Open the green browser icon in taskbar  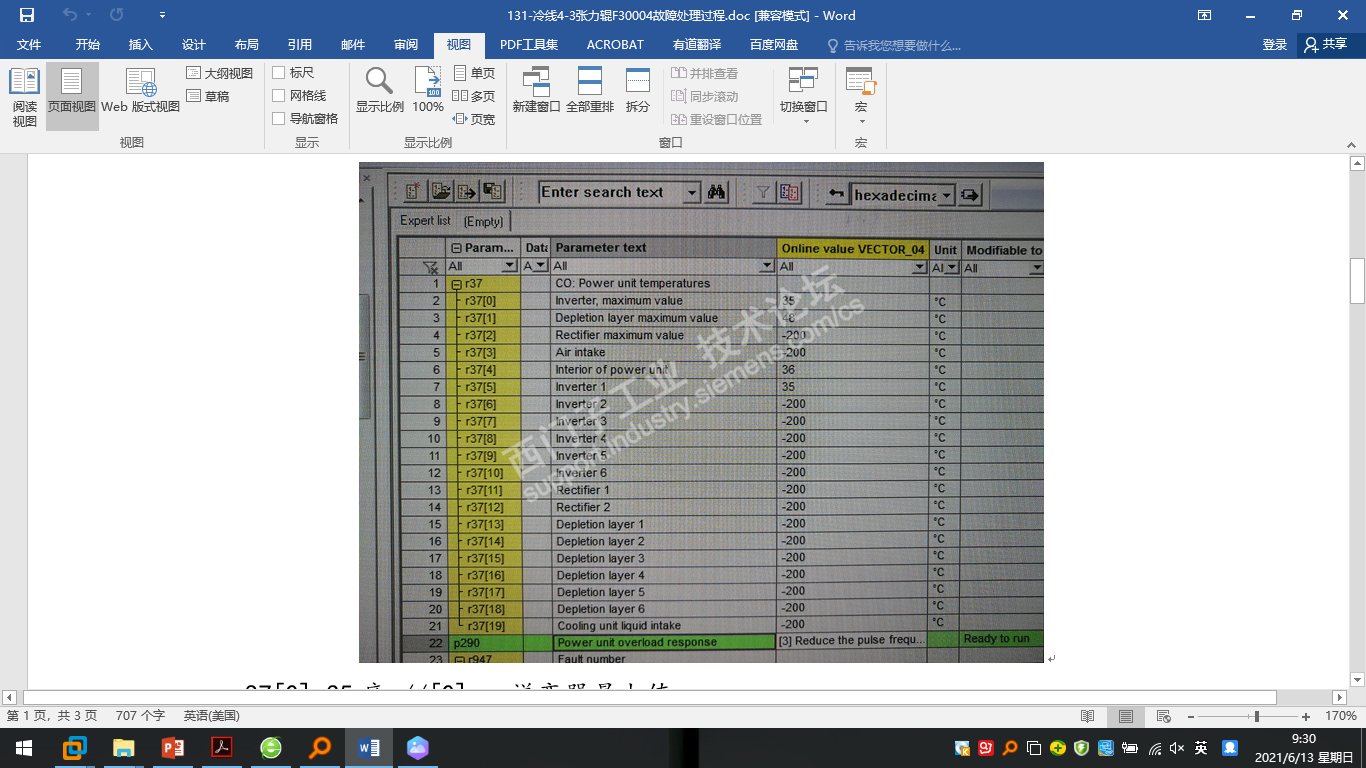(271, 747)
